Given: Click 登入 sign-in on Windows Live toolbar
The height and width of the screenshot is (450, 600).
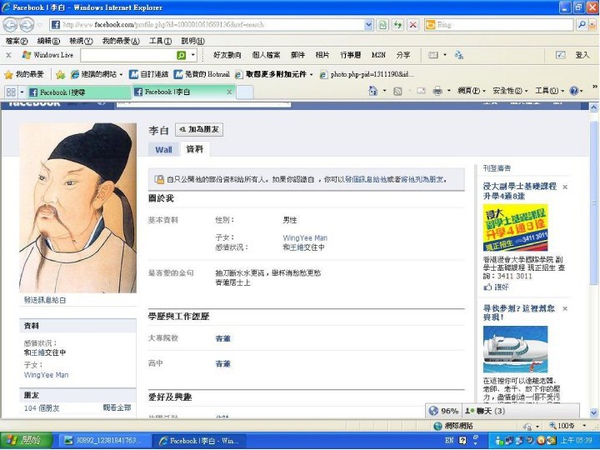Looking at the screenshot, I should (582, 55).
